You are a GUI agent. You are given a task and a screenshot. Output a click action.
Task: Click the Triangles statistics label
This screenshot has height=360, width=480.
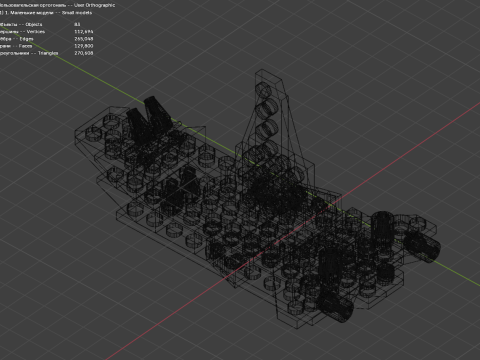(29, 53)
